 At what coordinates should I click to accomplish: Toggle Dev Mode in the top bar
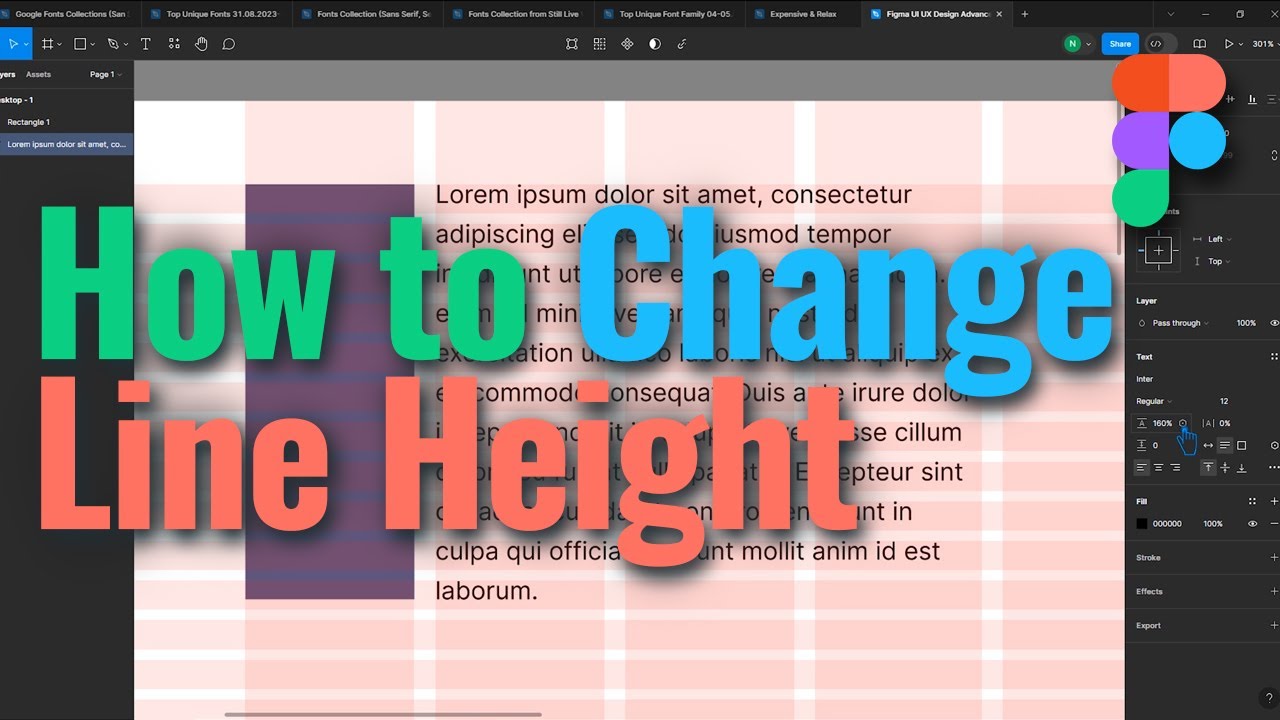click(x=1158, y=44)
